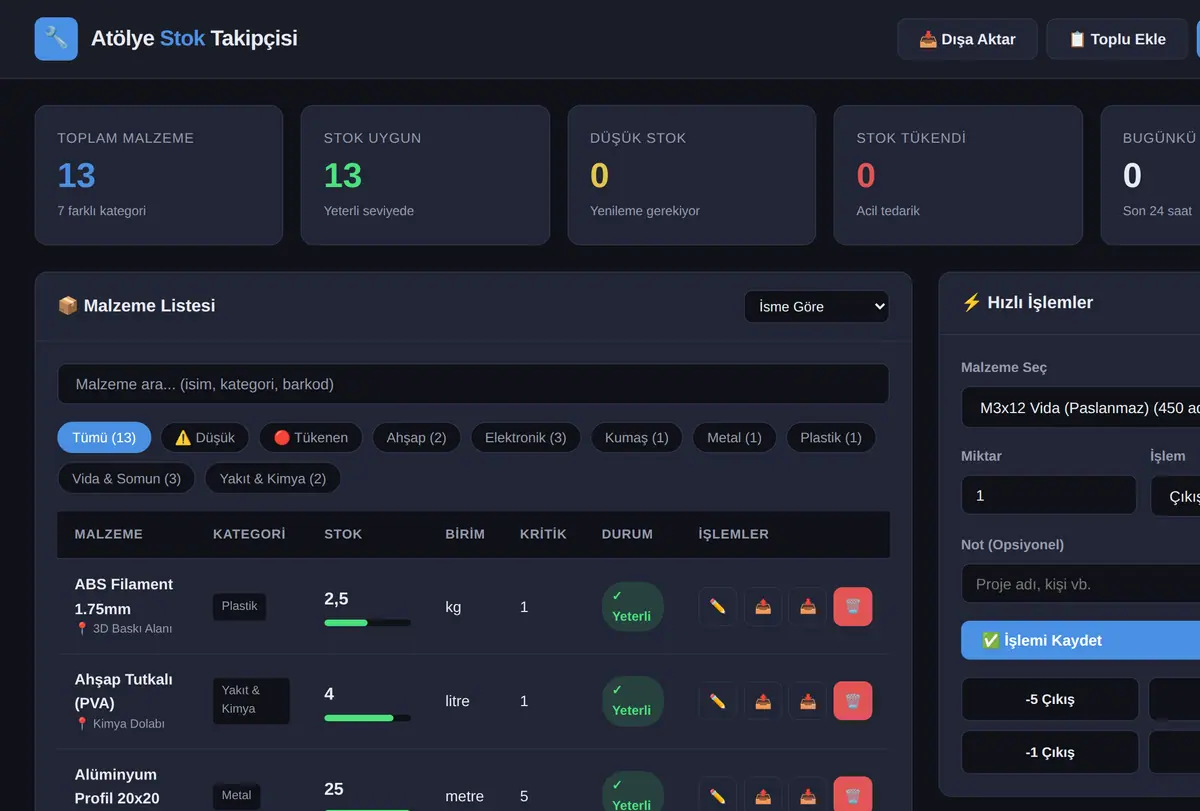
Task: Click the Dışa Aktar export button
Action: (x=967, y=39)
